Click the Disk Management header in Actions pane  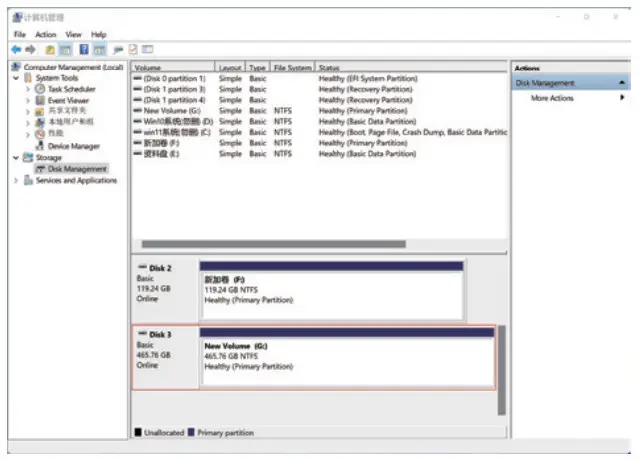click(571, 83)
